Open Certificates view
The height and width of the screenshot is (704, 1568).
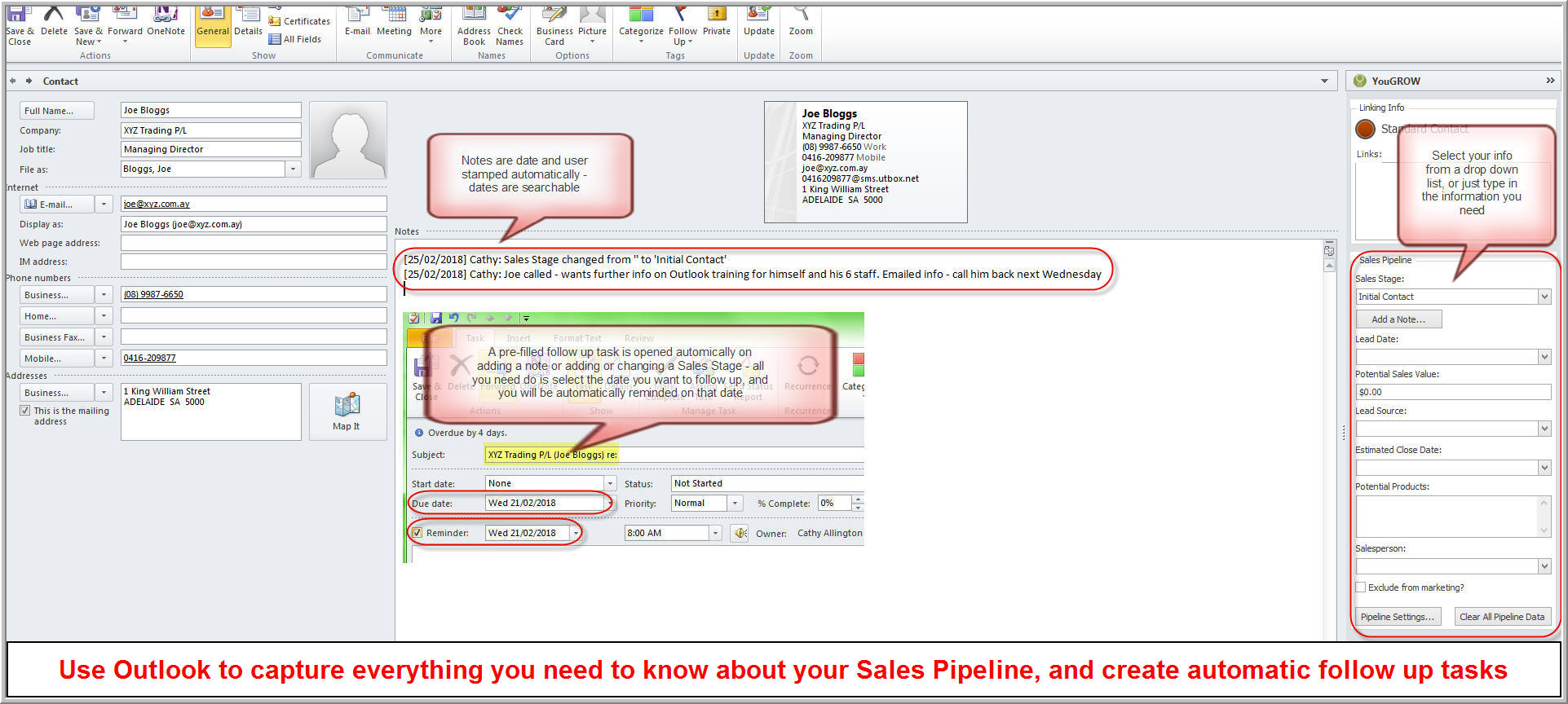299,21
